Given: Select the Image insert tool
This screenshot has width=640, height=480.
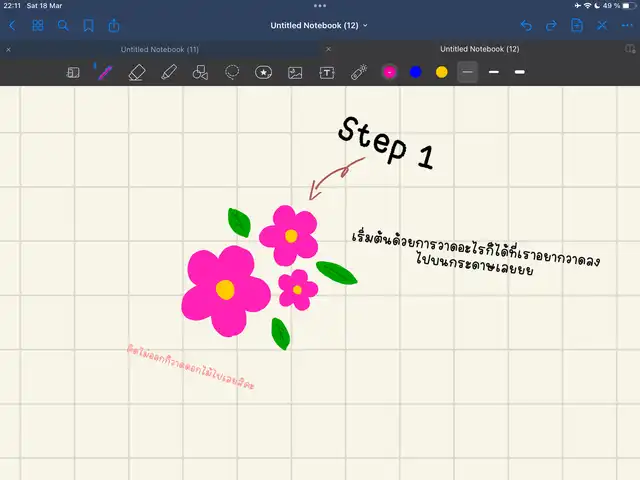Looking at the screenshot, I should (x=295, y=72).
